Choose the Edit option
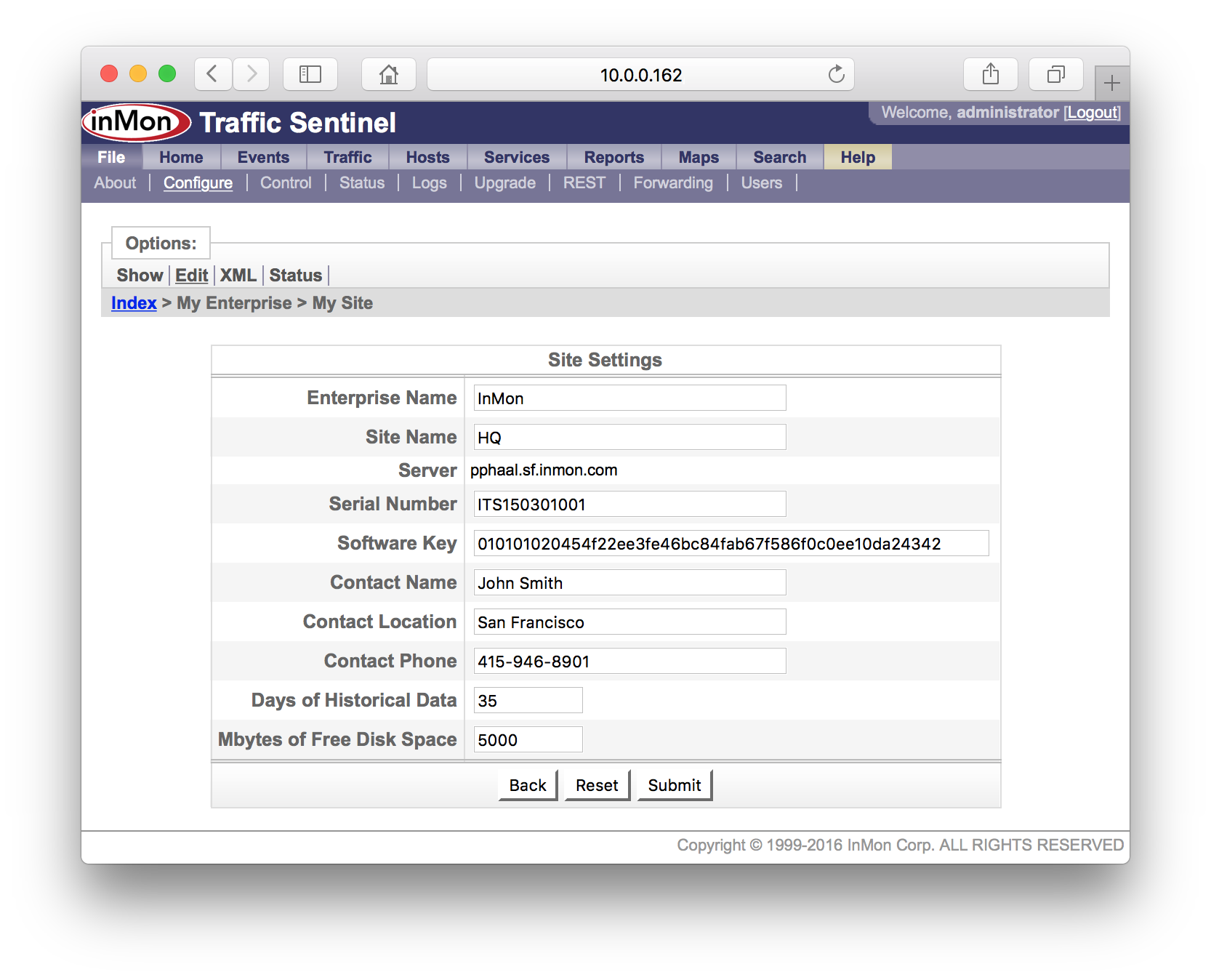This screenshot has width=1211, height=980. point(192,276)
